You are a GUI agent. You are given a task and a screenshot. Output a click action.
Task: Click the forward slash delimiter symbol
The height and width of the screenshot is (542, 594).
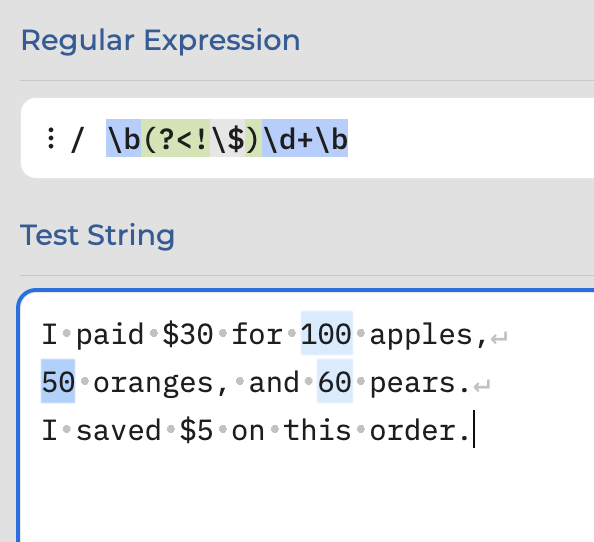pyautogui.click(x=77, y=139)
